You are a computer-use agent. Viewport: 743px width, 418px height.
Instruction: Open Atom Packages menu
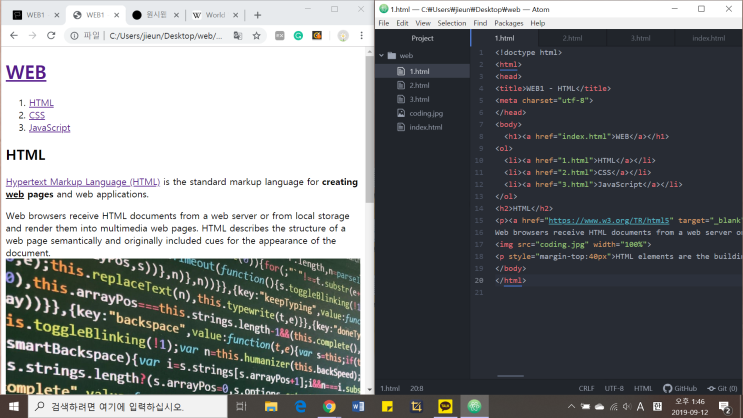[x=508, y=23]
